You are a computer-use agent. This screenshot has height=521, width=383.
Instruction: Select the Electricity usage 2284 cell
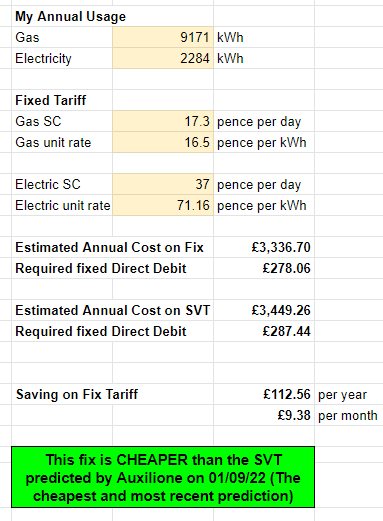[x=163, y=58]
